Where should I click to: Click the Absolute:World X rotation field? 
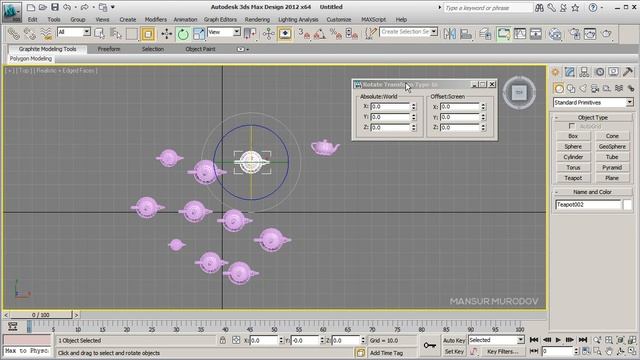pyautogui.click(x=389, y=107)
